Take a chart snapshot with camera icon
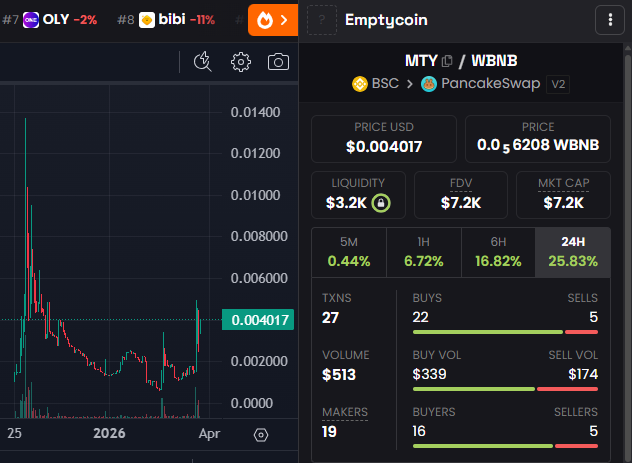Screen dimensions: 632x463 coord(278,62)
